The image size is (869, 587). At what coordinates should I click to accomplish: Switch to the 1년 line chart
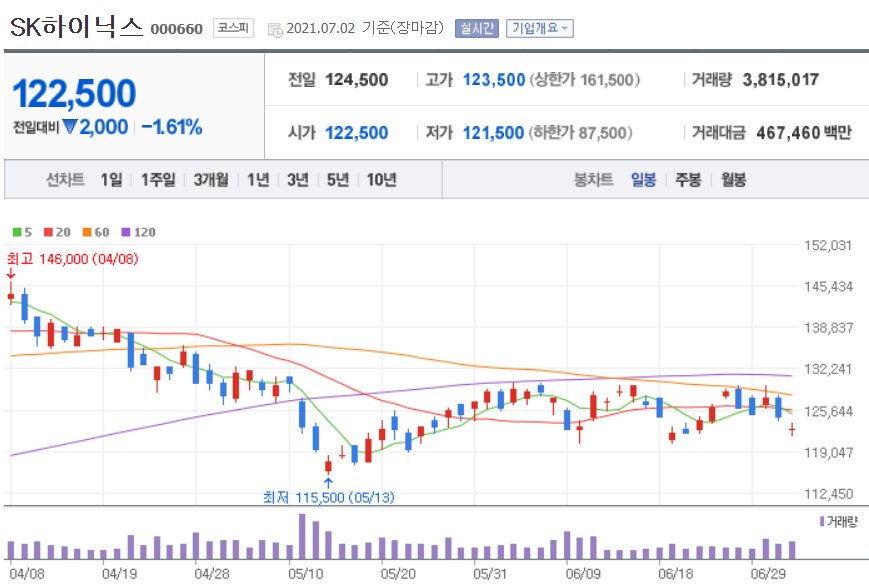tap(258, 180)
